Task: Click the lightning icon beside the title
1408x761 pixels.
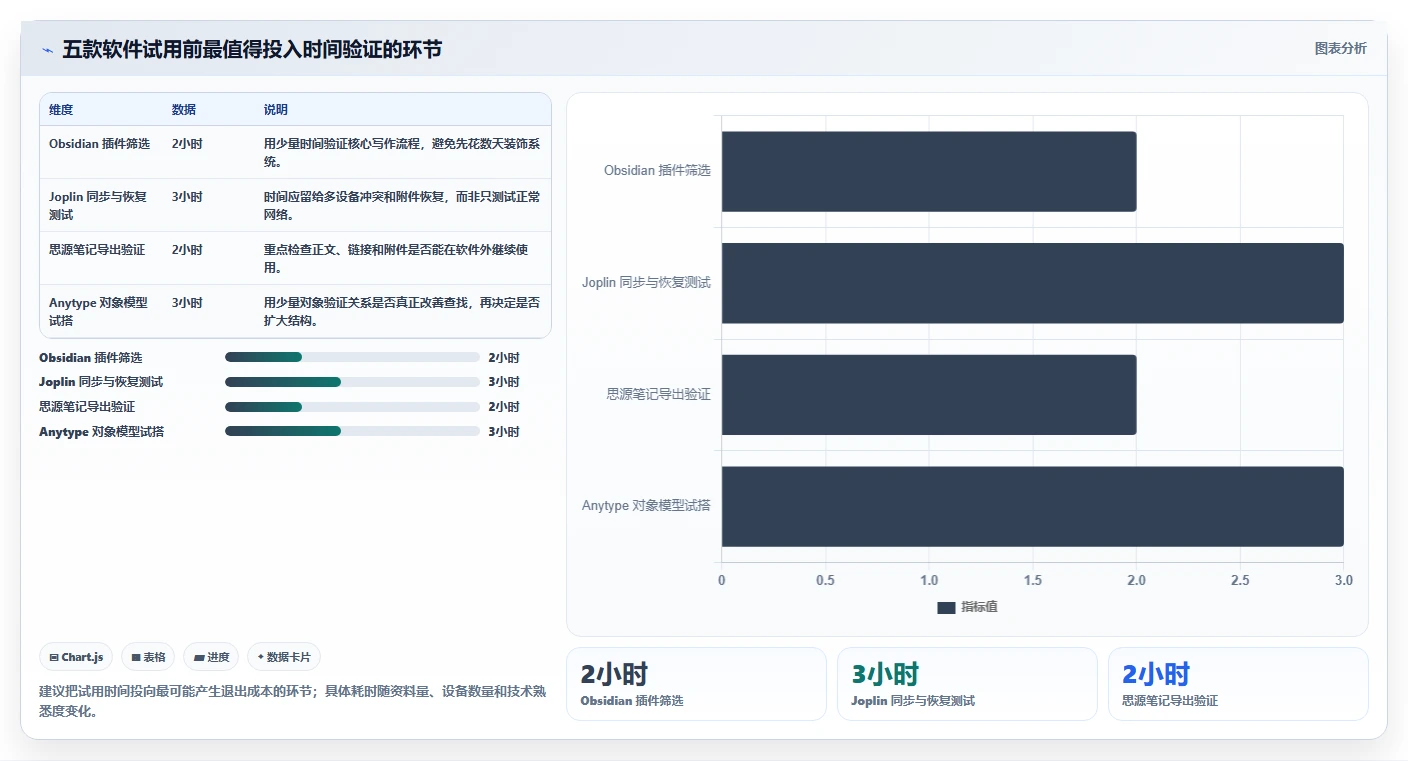Action: point(47,50)
